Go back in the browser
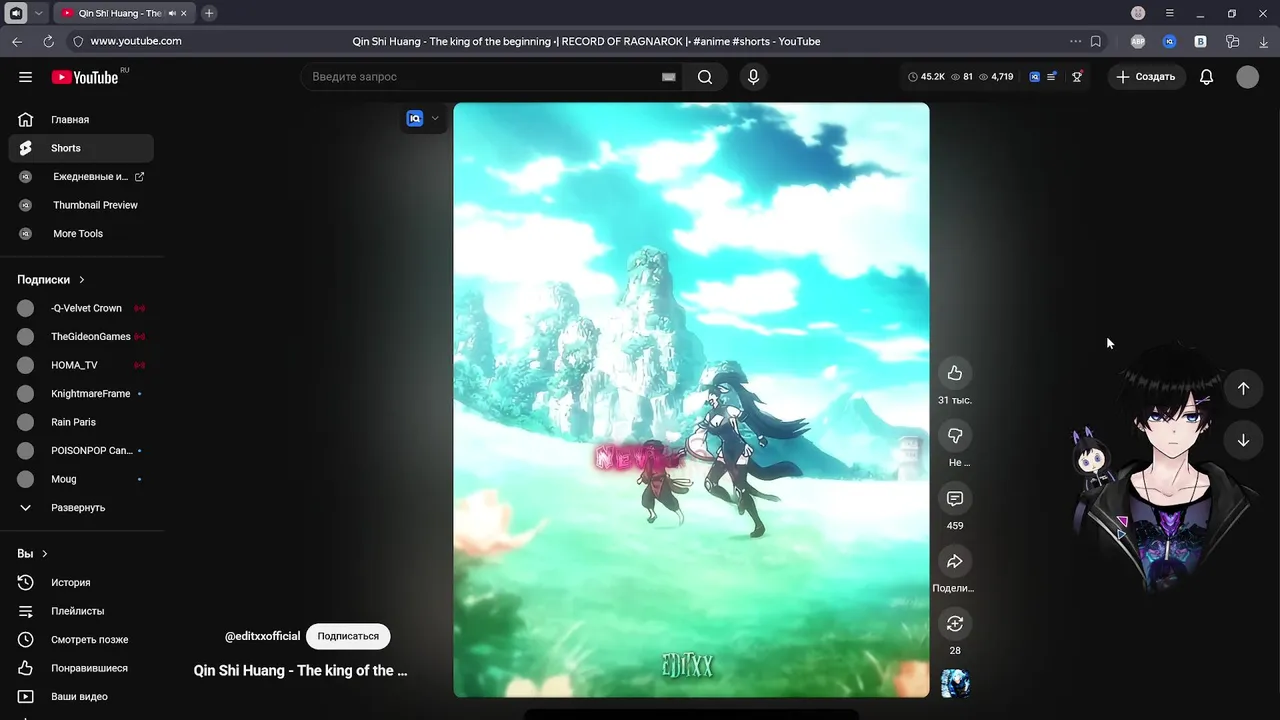The height and width of the screenshot is (720, 1280). (x=17, y=41)
